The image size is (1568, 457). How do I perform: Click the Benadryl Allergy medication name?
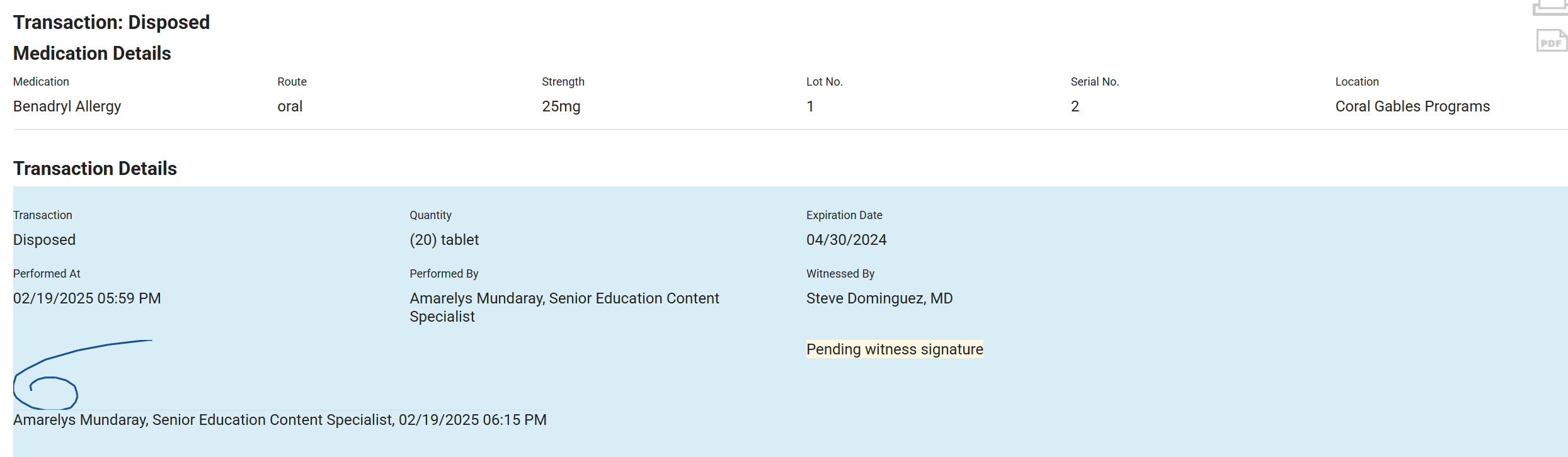(x=67, y=106)
